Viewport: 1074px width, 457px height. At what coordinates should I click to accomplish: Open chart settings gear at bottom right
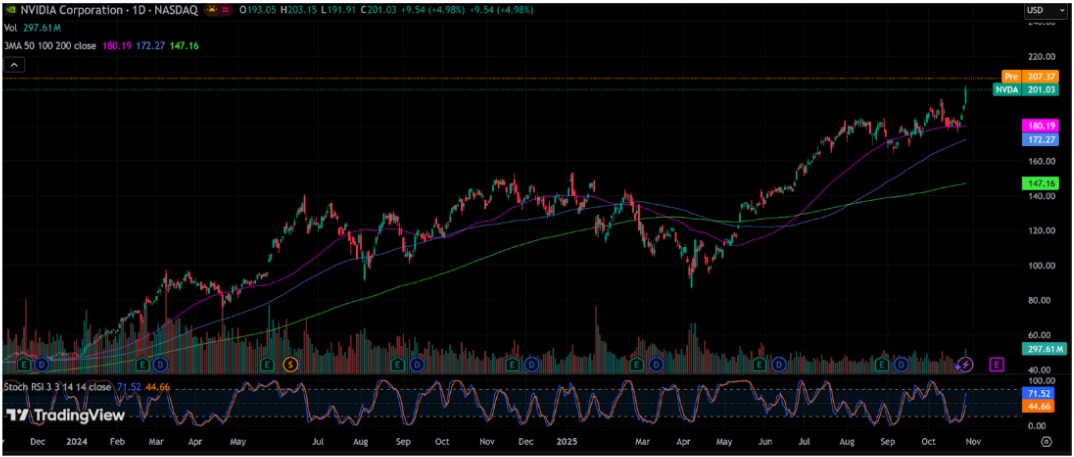tap(1045, 440)
